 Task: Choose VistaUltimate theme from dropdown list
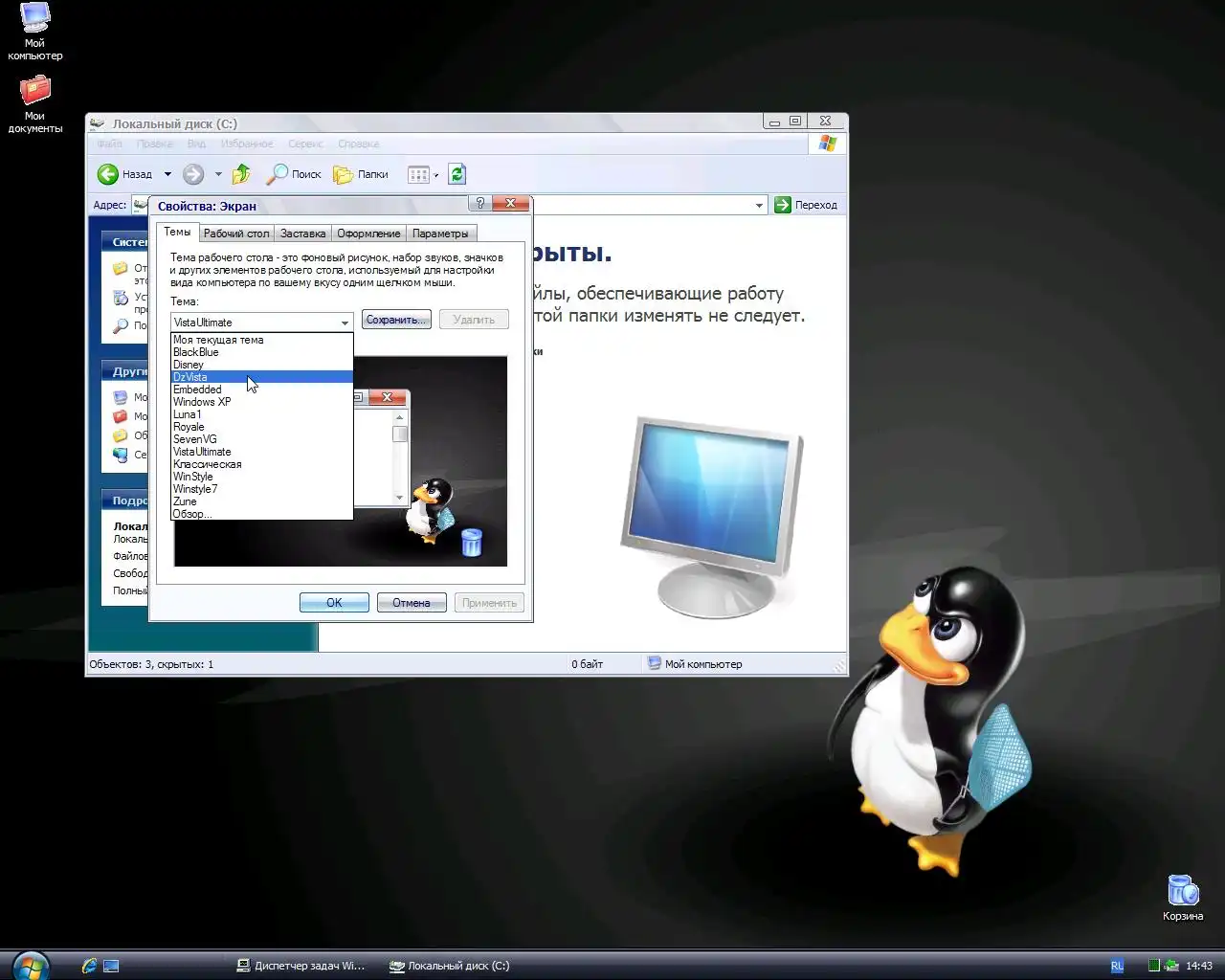click(262, 452)
